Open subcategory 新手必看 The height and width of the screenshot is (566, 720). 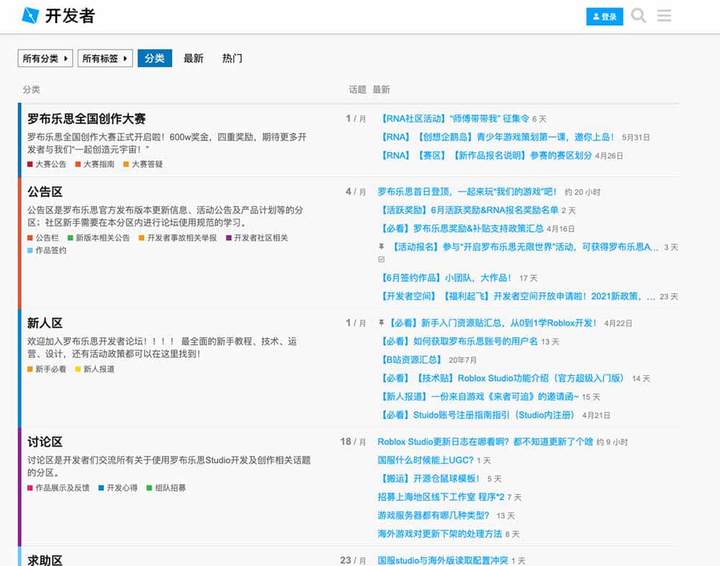47,369
